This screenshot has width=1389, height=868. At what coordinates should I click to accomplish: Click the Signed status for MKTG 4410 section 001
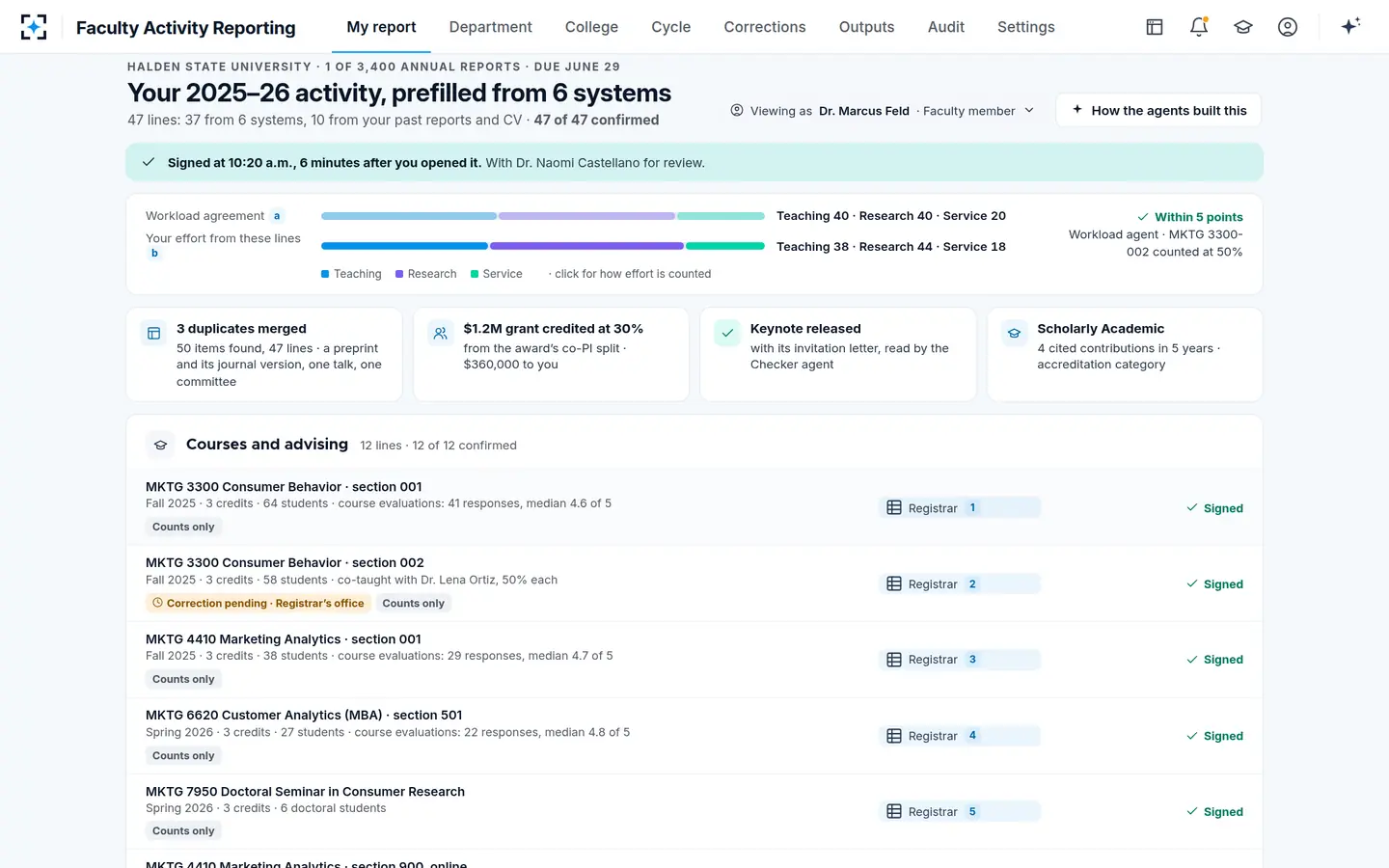[1214, 660]
